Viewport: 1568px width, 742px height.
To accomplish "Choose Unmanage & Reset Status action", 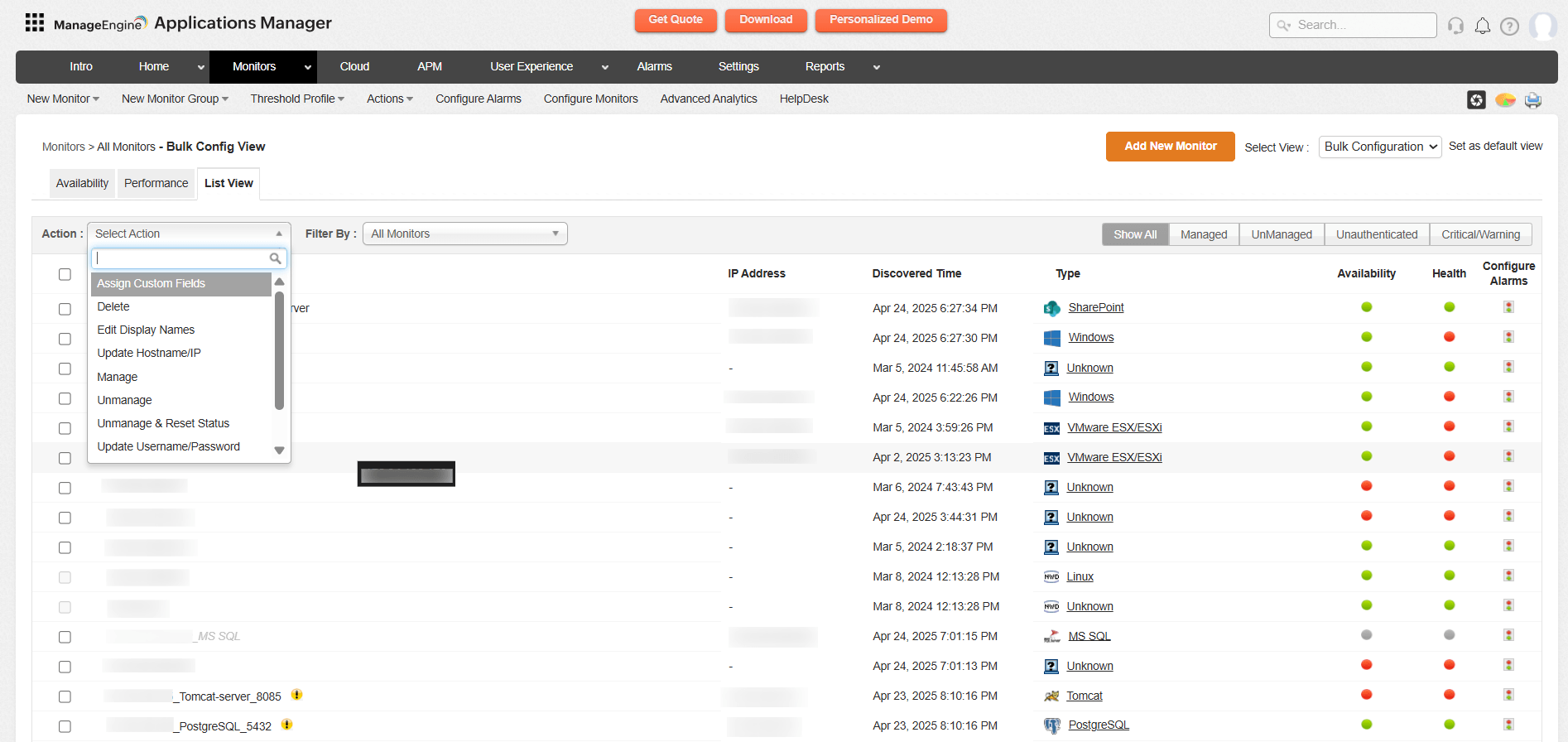I will (180, 424).
